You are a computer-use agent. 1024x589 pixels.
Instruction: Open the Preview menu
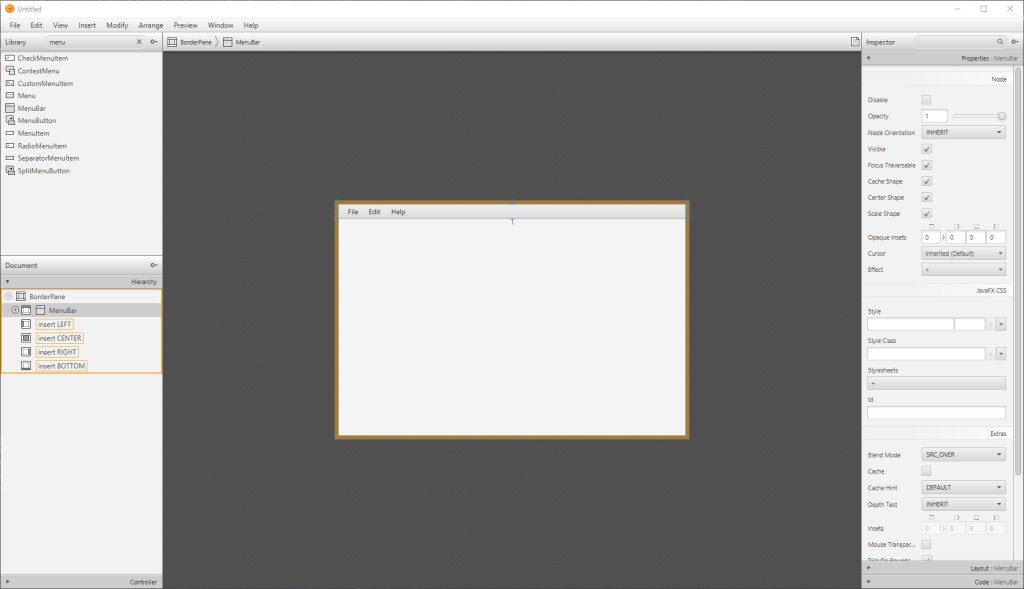185,25
